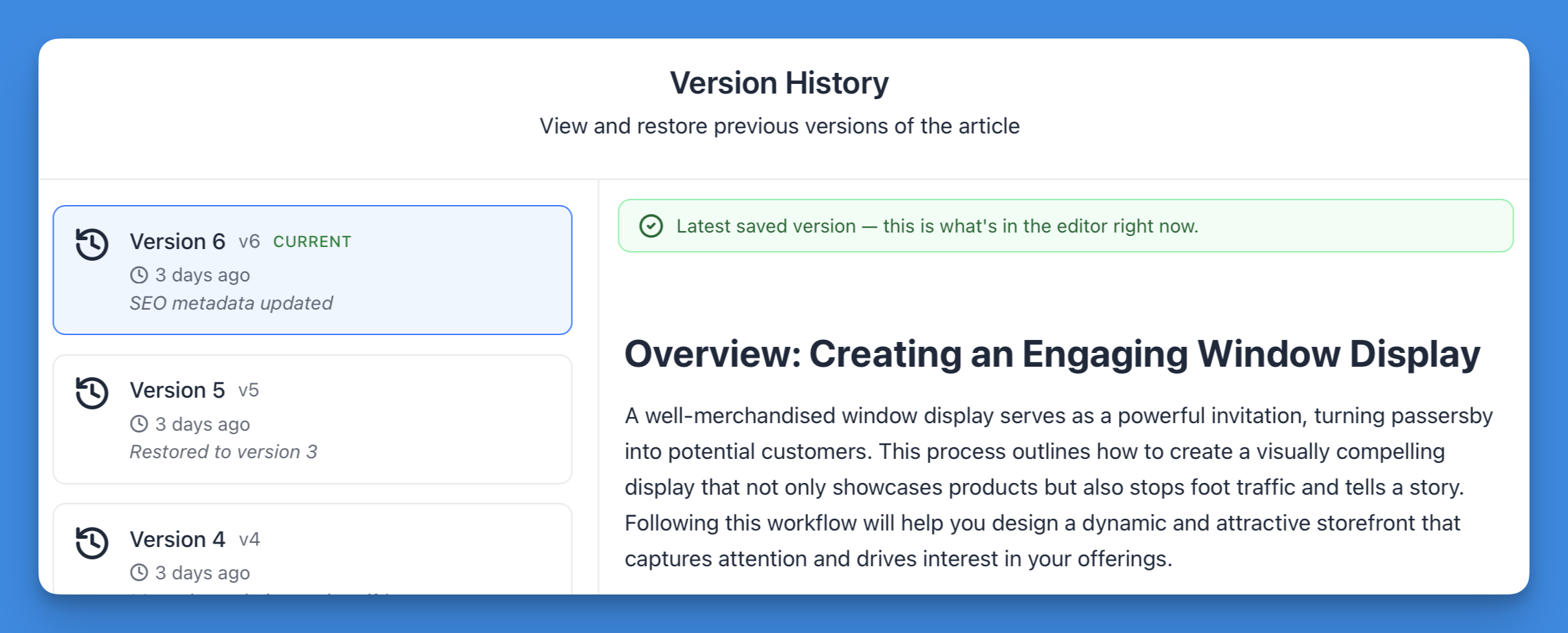The image size is (1568, 633).
Task: Click the history icon on Version 6
Action: 92,244
